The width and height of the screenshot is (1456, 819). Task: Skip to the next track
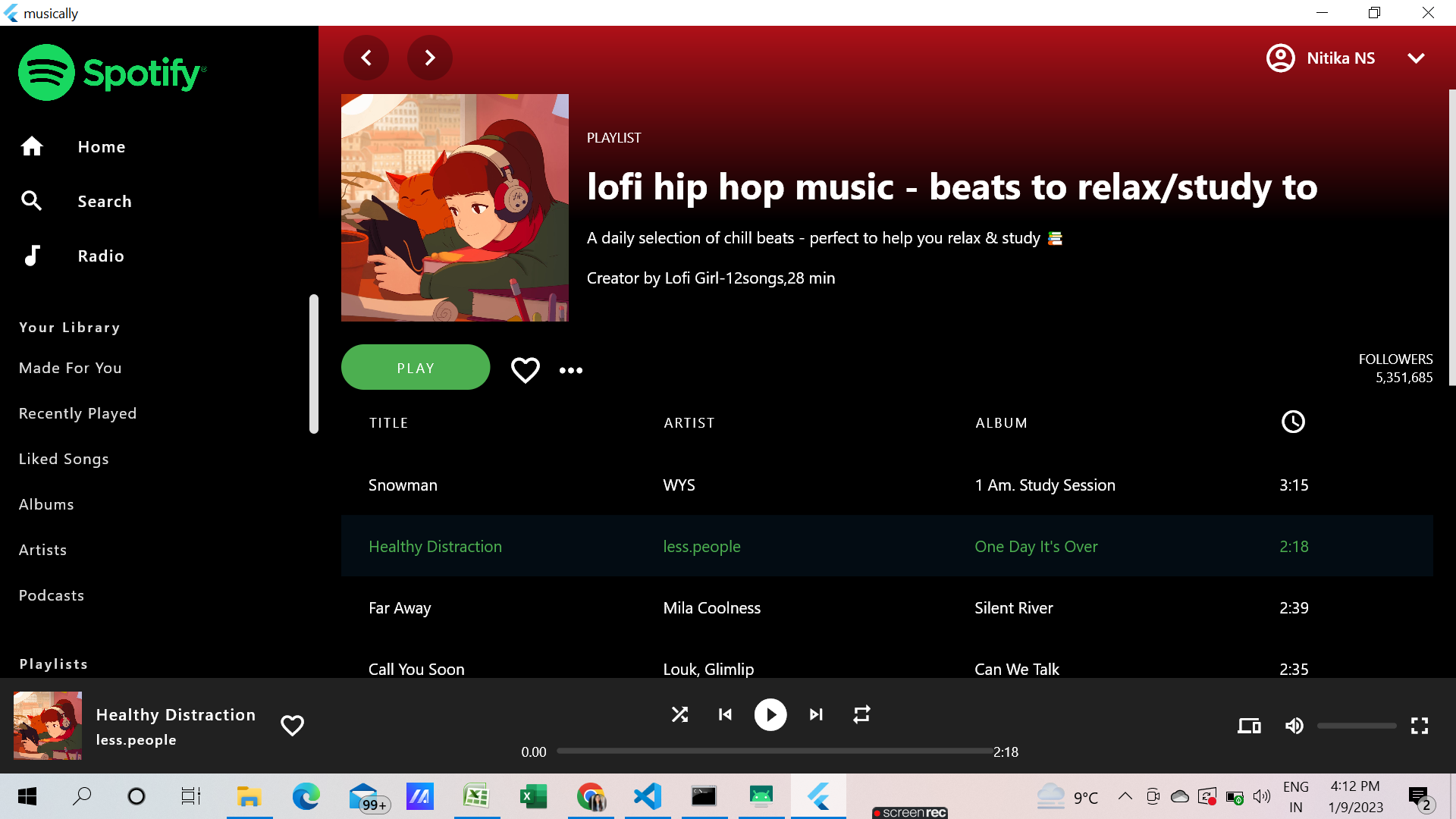tap(816, 714)
